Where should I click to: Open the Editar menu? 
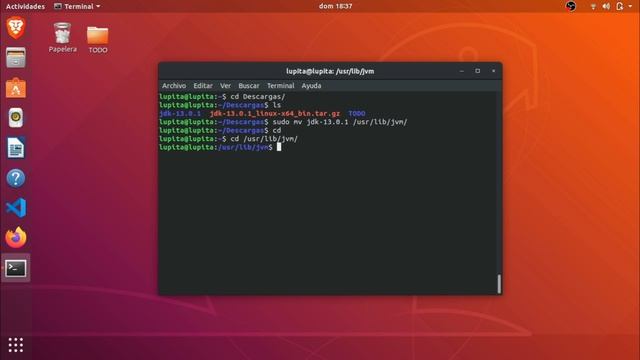(x=203, y=86)
